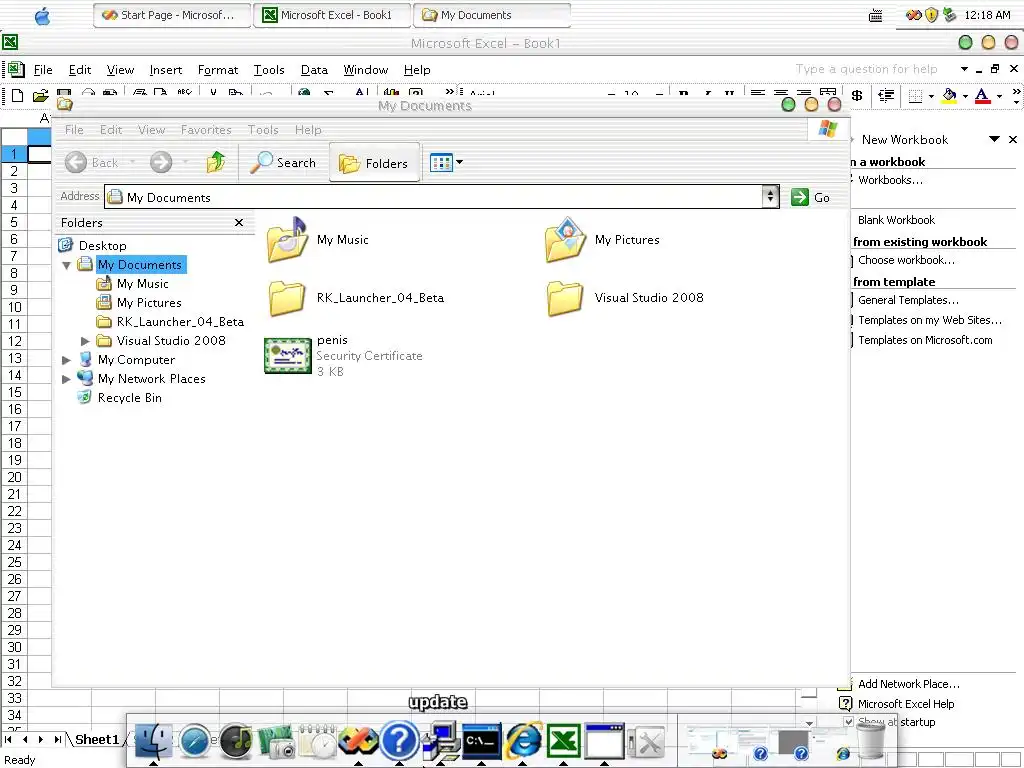Click the Sheet1 tab in Excel

pos(97,739)
